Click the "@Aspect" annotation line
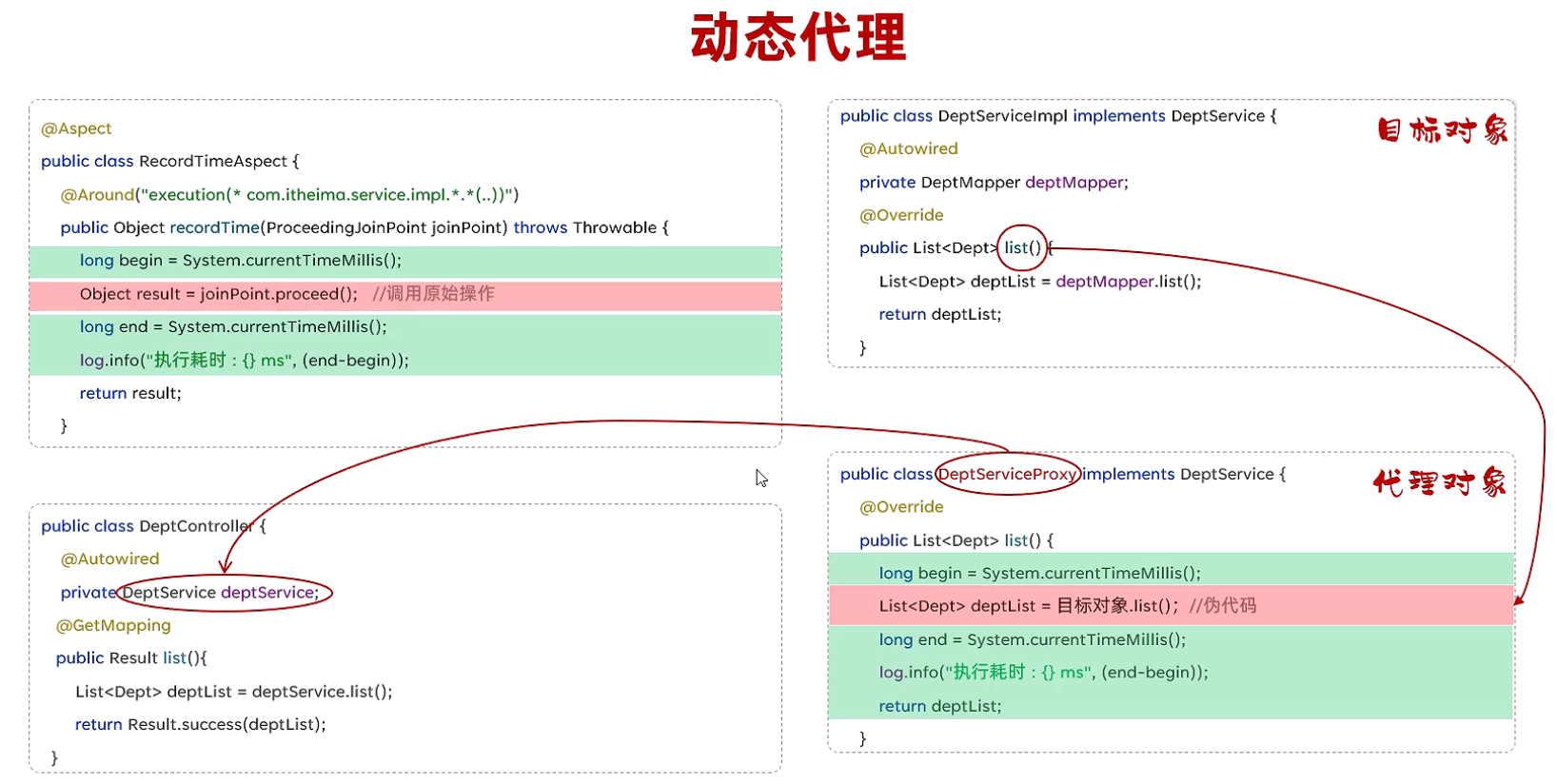Screen dimensions: 1557x784 coord(76,128)
